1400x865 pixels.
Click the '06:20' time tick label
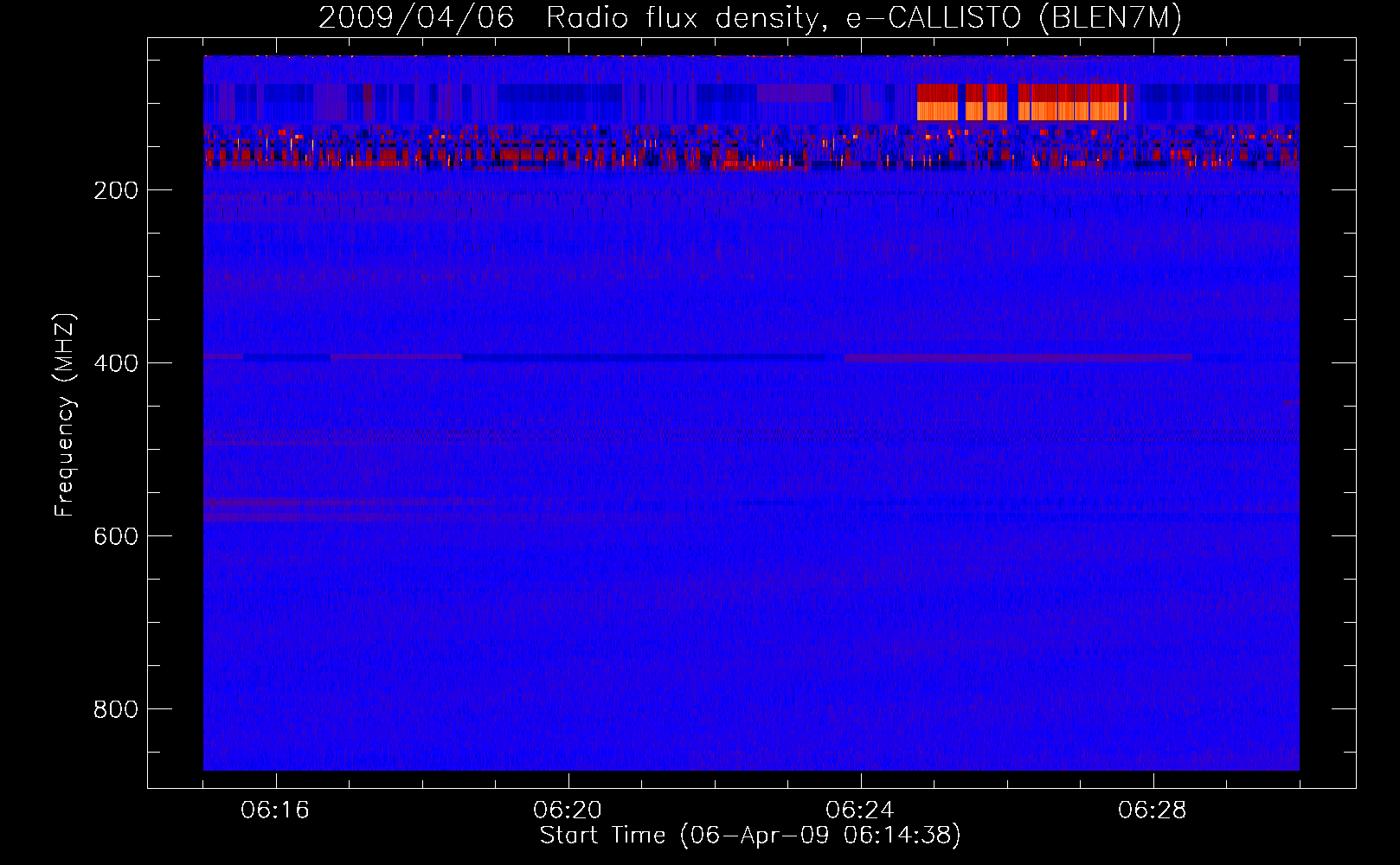[x=568, y=811]
